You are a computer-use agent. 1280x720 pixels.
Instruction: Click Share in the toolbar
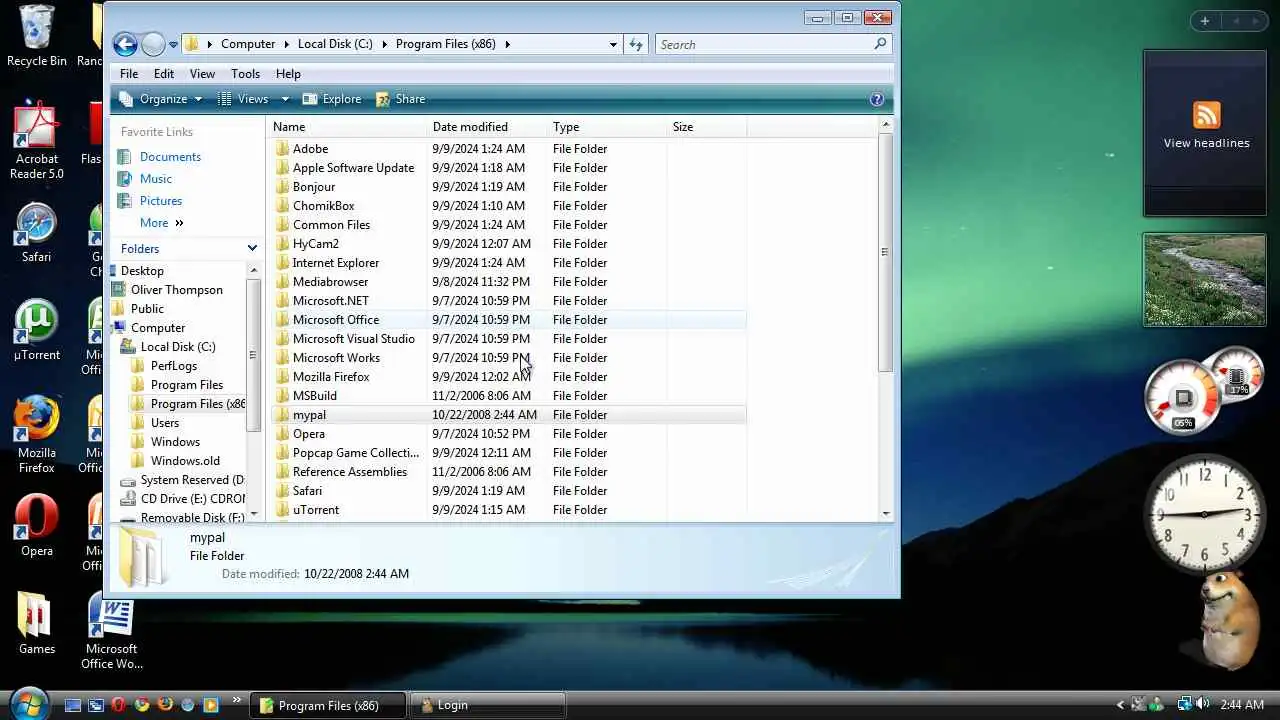coord(401,99)
